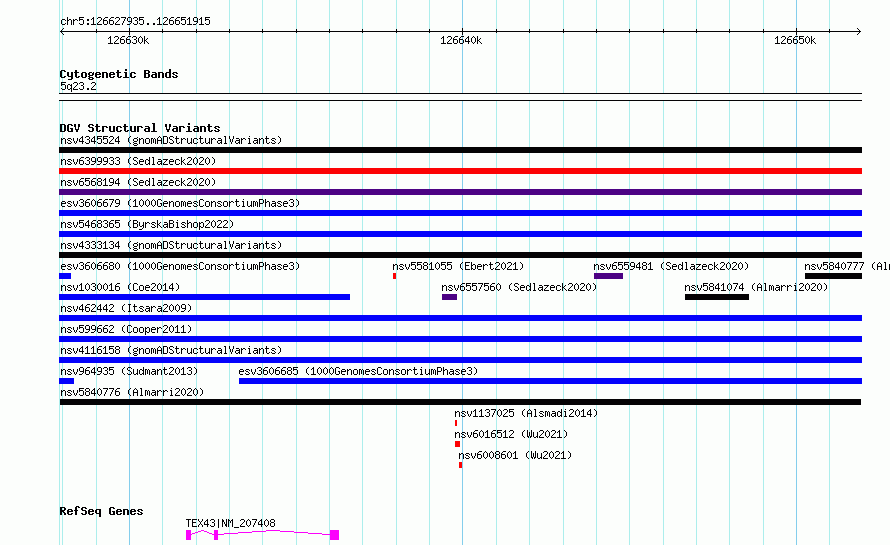Click the small blue esv3606680 bar
This screenshot has width=890, height=545.
click(x=65, y=276)
